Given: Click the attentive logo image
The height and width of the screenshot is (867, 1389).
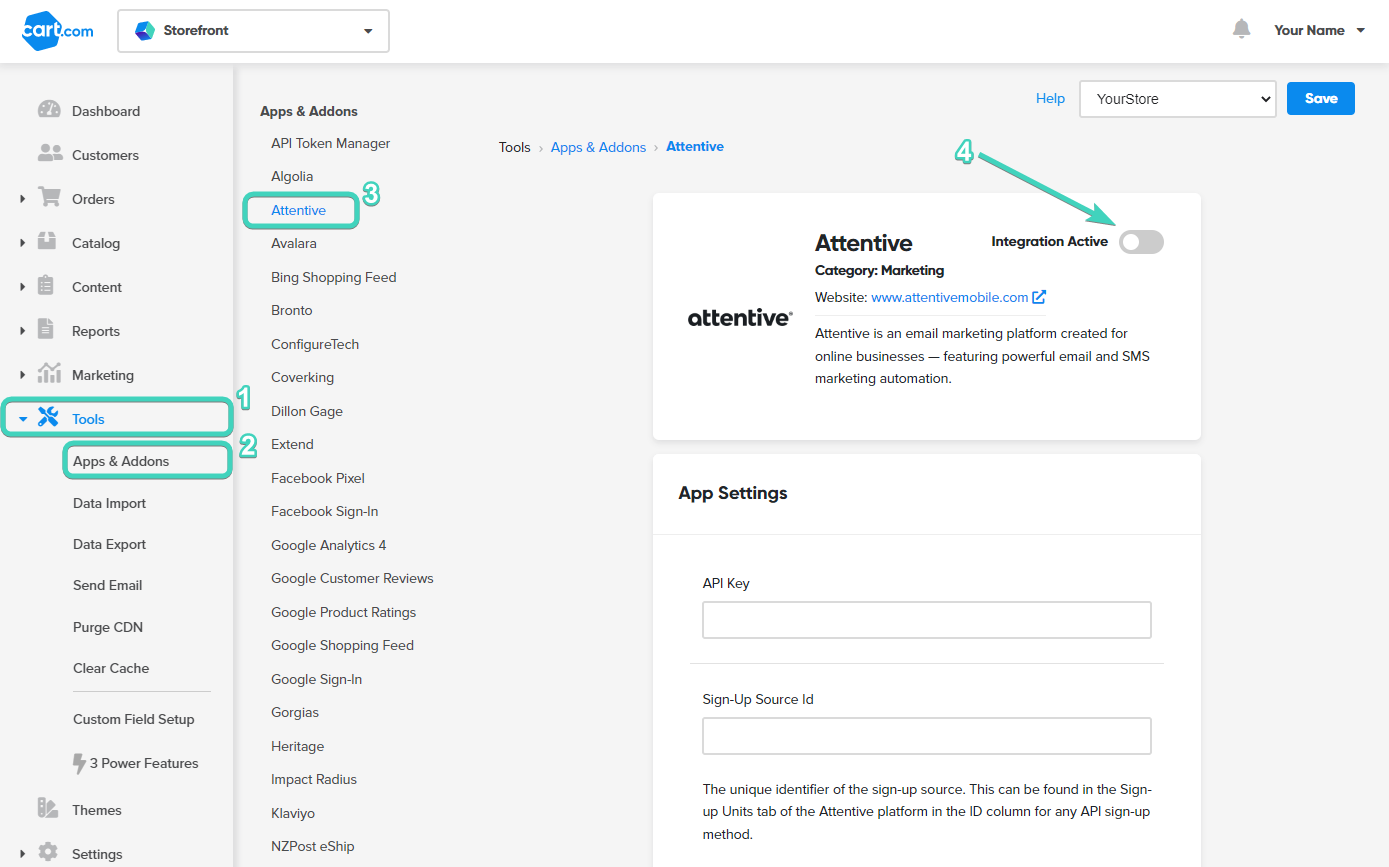Looking at the screenshot, I should tap(740, 318).
